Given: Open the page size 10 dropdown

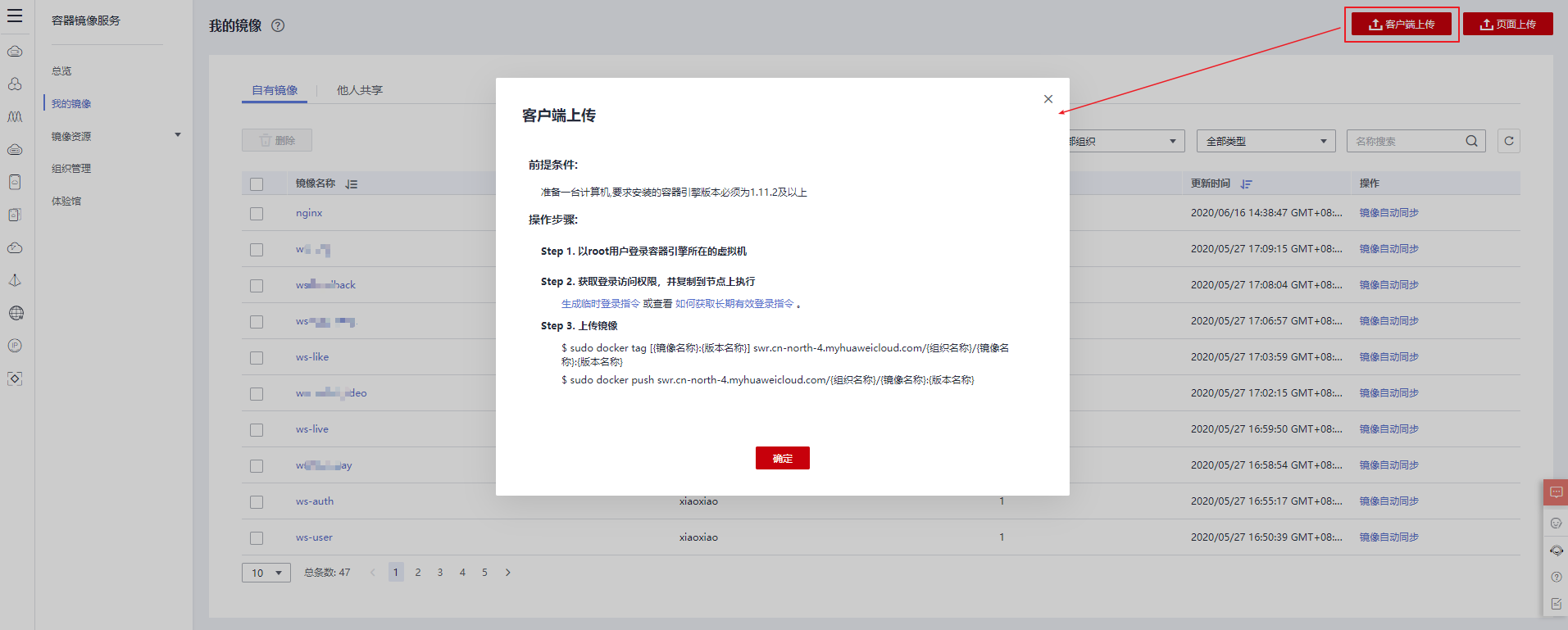Looking at the screenshot, I should pos(266,573).
